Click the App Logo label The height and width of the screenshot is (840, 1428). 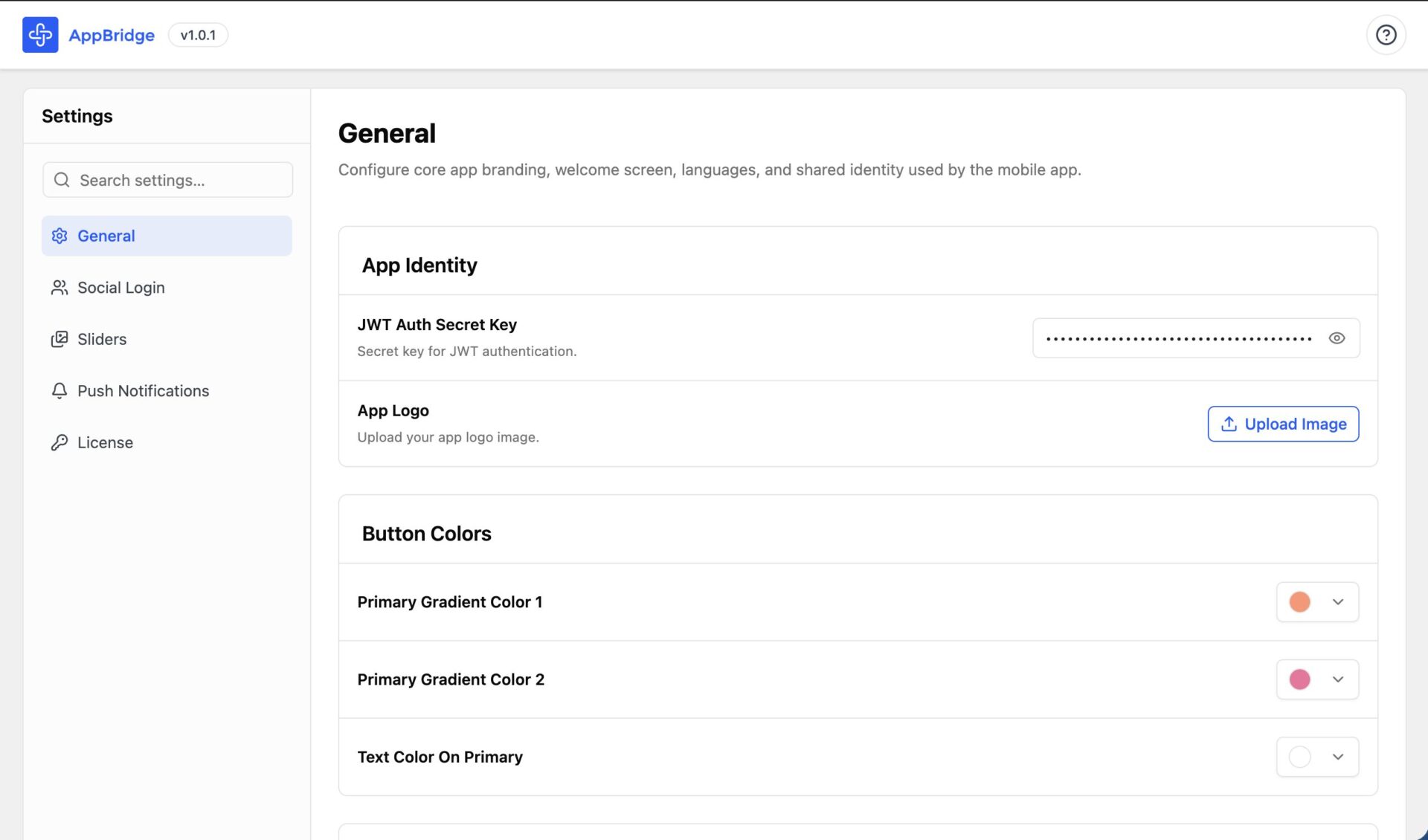point(393,410)
